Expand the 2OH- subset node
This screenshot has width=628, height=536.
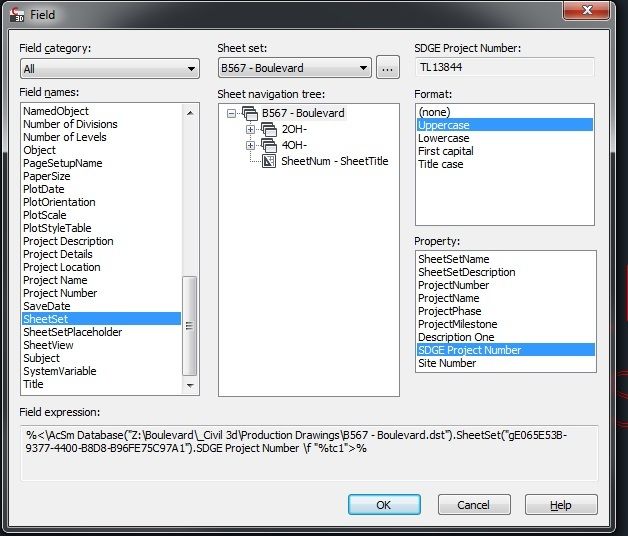(250, 129)
